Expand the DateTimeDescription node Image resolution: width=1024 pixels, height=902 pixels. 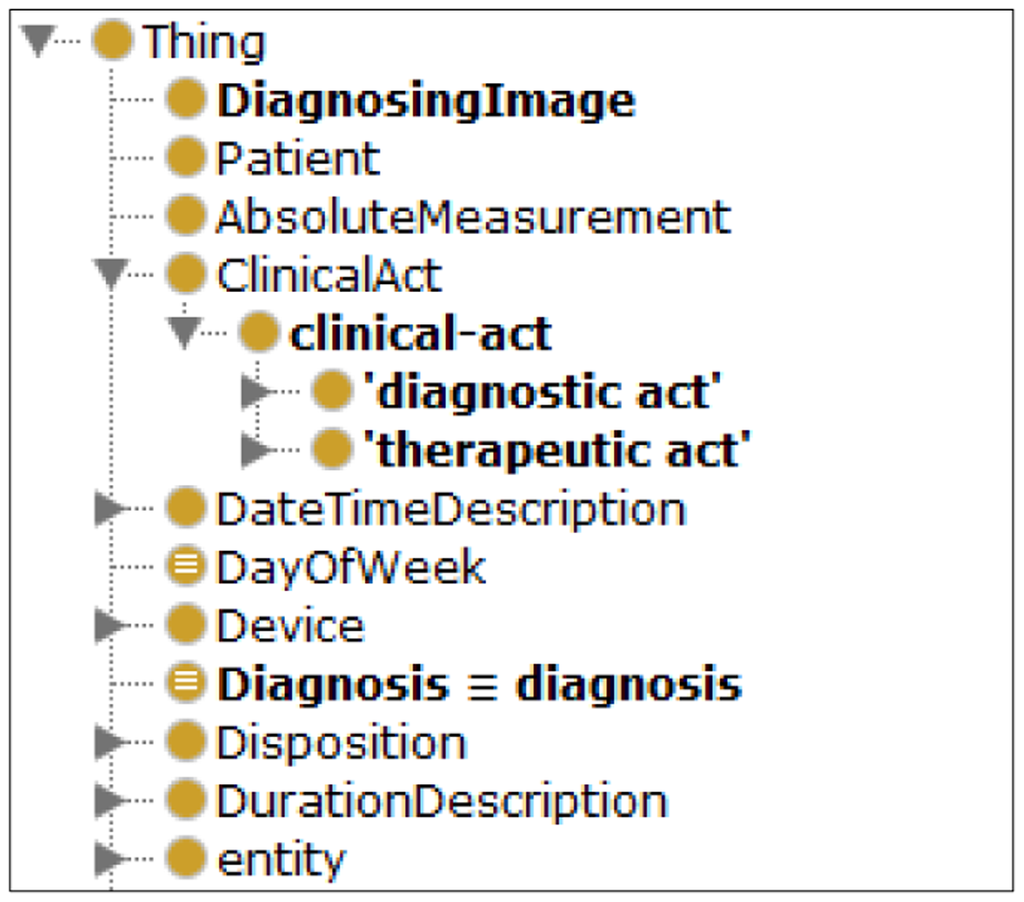click(x=110, y=510)
